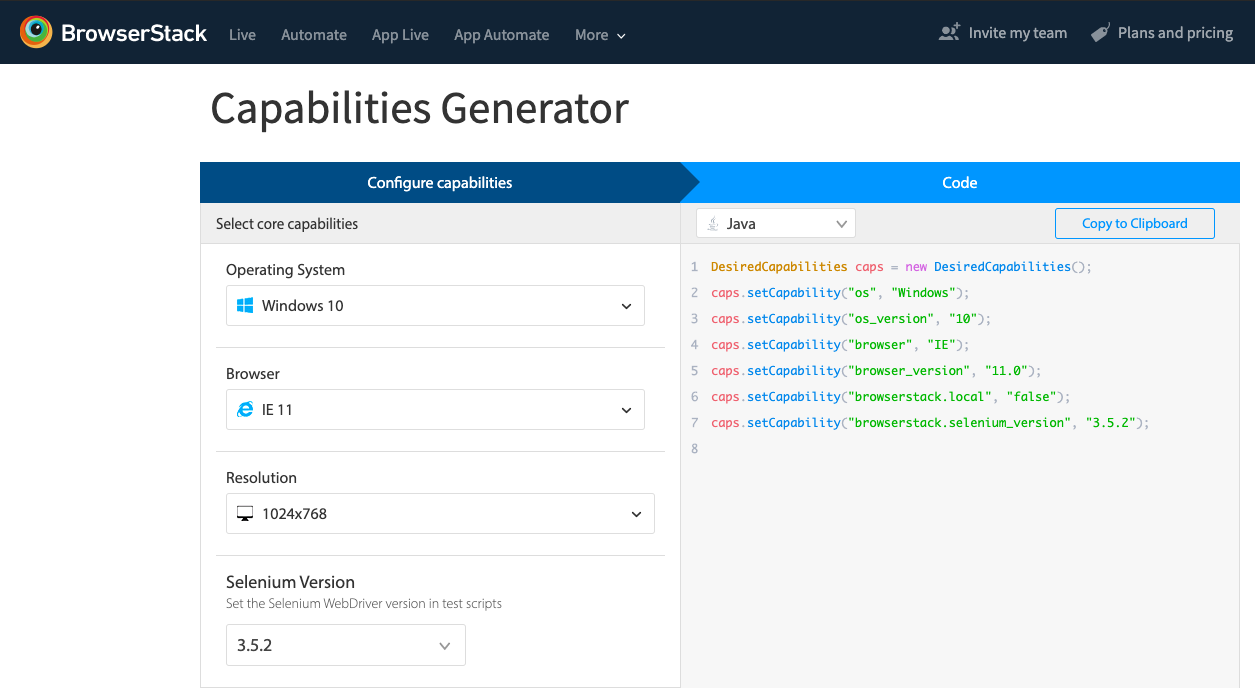Click the Selenium Version label
The height and width of the screenshot is (688, 1255).
pyautogui.click(x=290, y=581)
